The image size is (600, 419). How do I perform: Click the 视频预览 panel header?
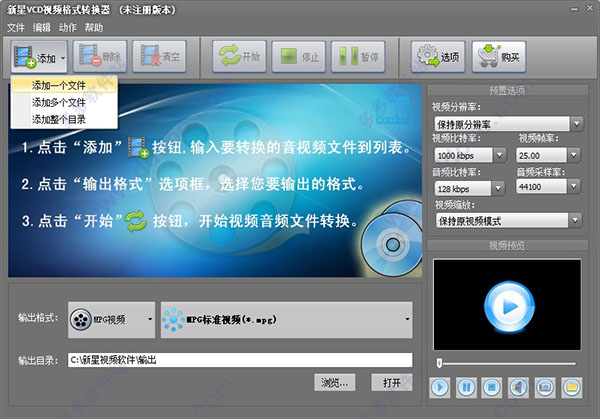pos(507,246)
